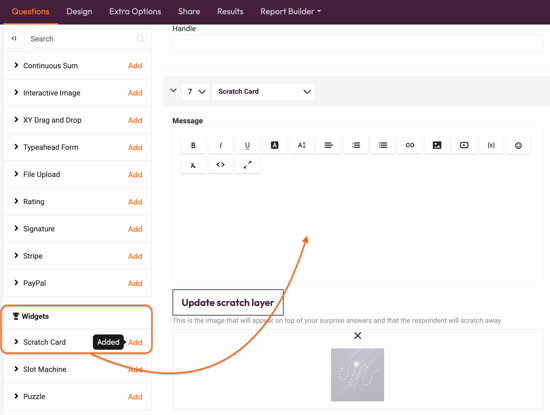Switch to the Design tab
Image resolution: width=550 pixels, height=415 pixels.
click(79, 12)
